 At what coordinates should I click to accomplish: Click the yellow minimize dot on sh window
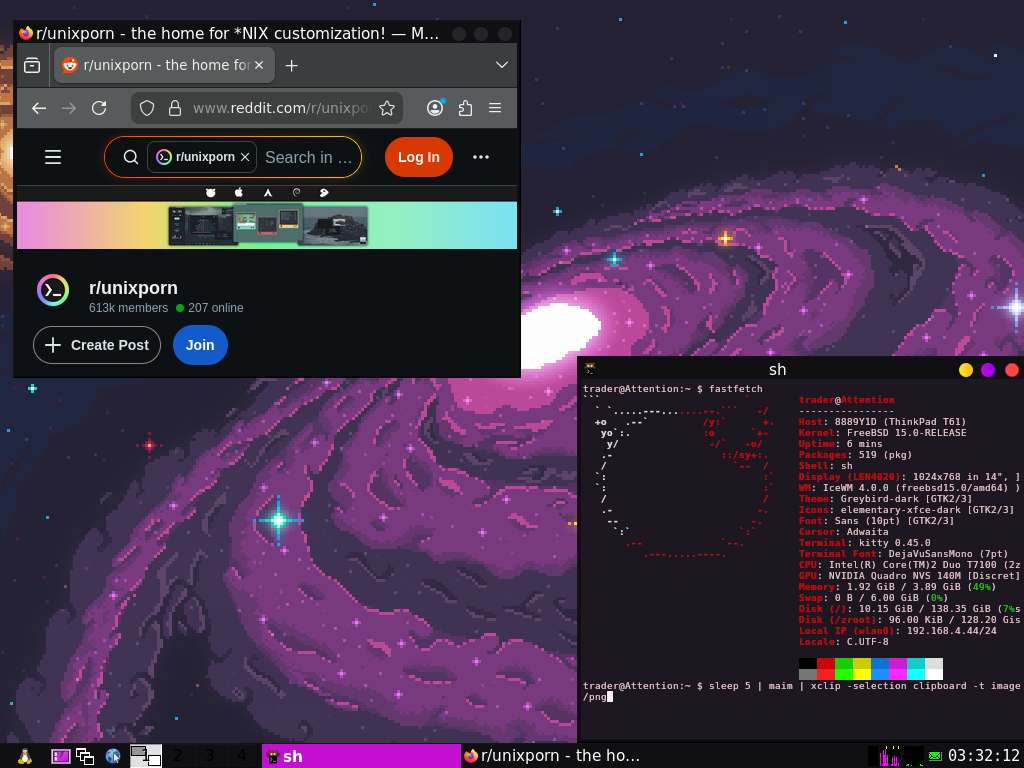pos(965,370)
